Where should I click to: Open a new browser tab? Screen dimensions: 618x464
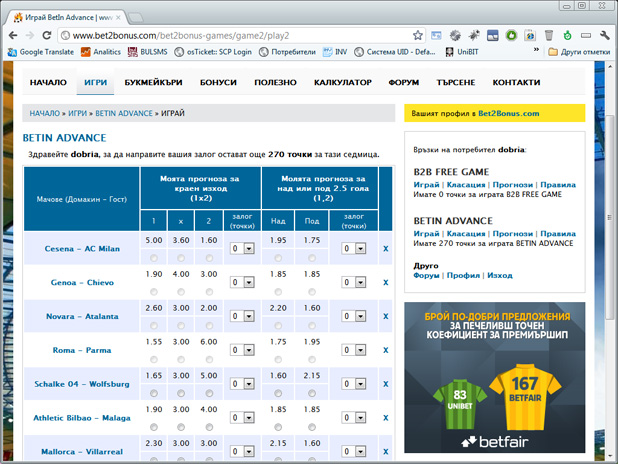(x=136, y=18)
